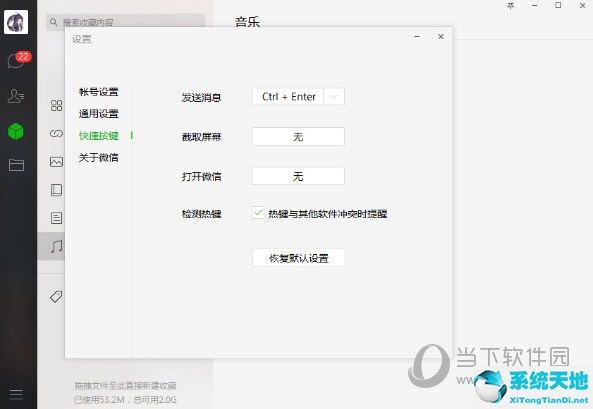Viewport: 593px width, 409px height.
Task: Select the documents category icon
Action: (56, 218)
